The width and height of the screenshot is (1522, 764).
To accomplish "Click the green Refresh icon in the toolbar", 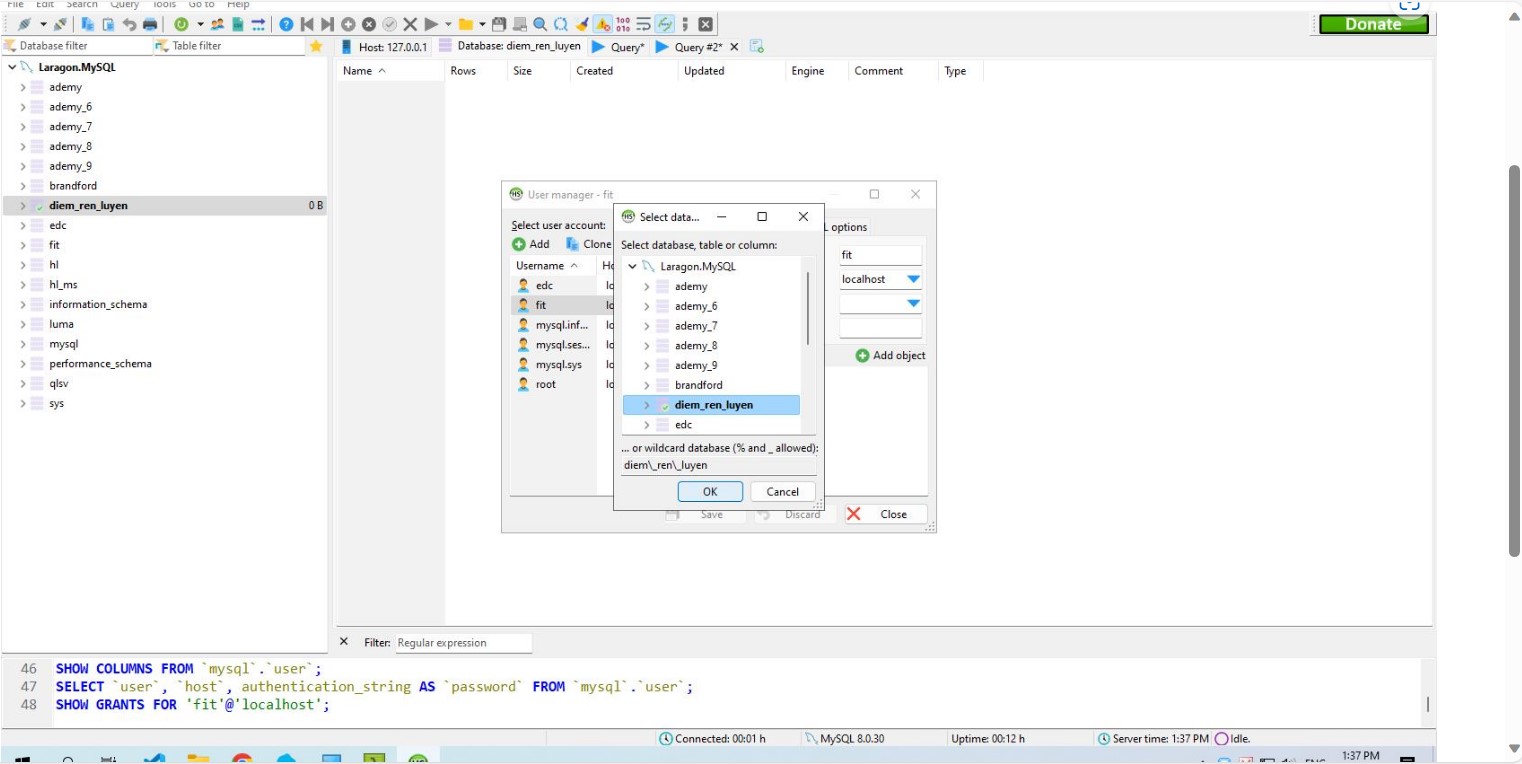I will [x=181, y=24].
